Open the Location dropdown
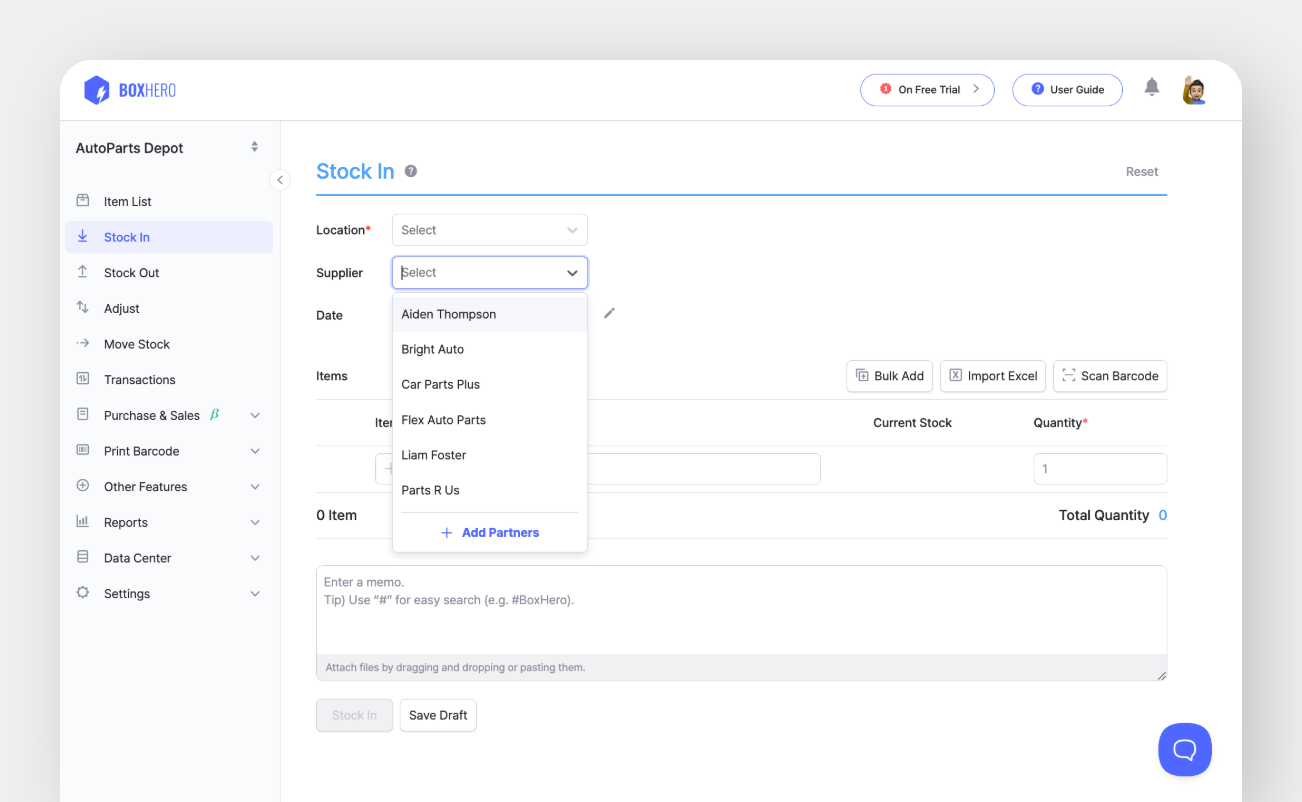1302x802 pixels. [489, 230]
